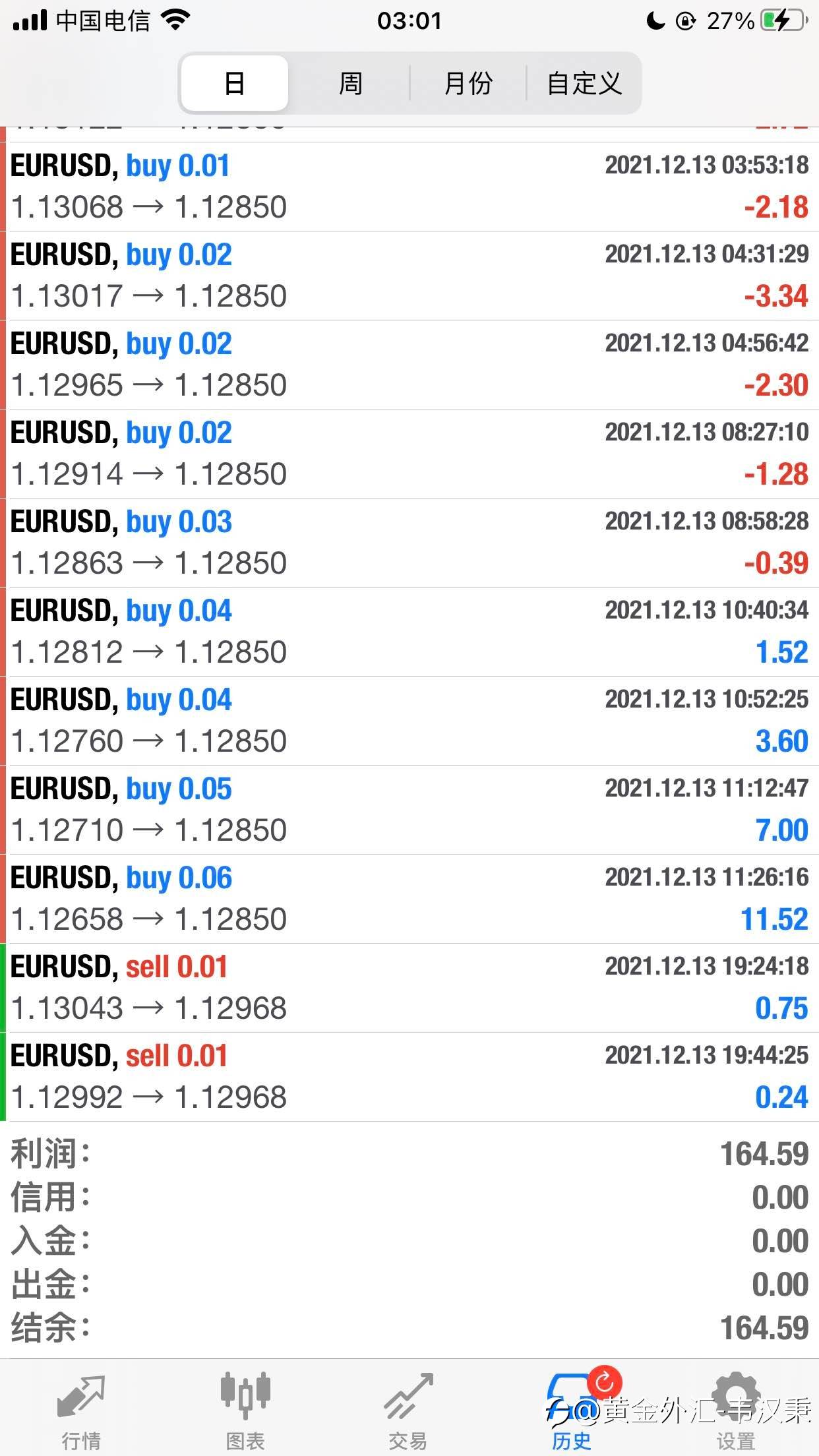Tap the 结余 balance value 164.59
This screenshot has height=1456, width=819.
point(764,1328)
